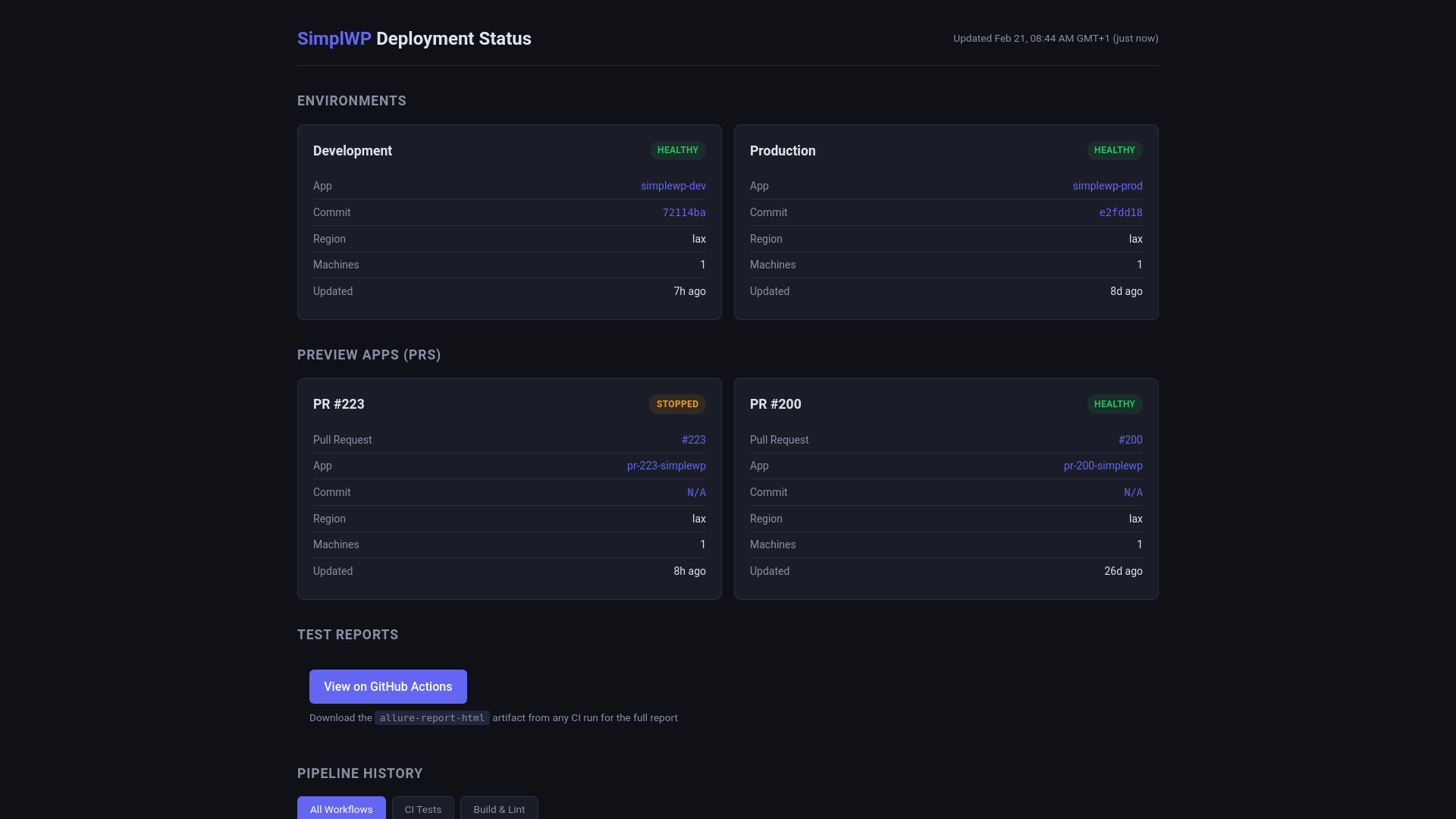Open the pr-223-simplewp app link
The height and width of the screenshot is (819, 1456).
pos(667,466)
